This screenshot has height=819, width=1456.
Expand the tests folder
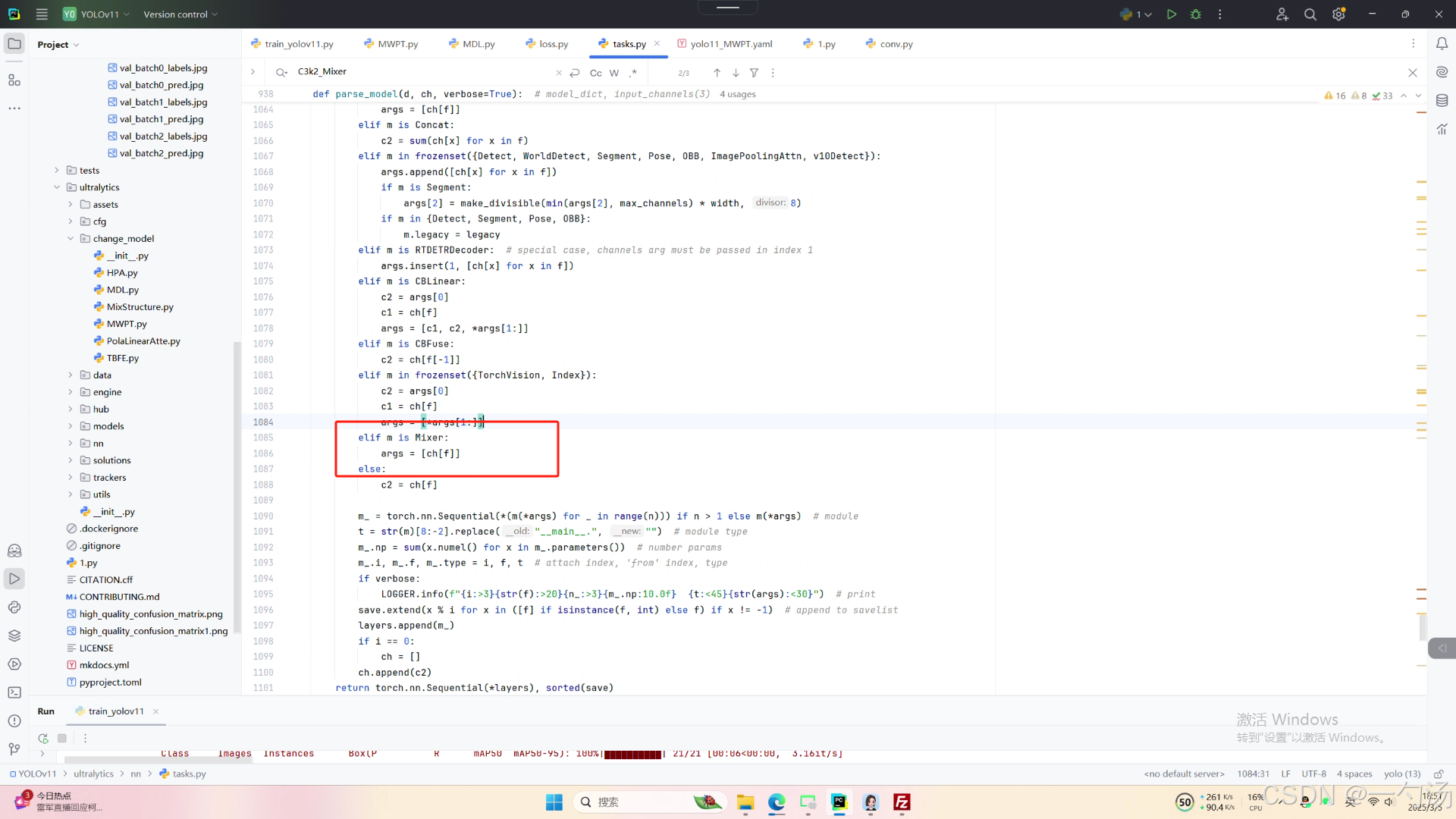click(57, 171)
